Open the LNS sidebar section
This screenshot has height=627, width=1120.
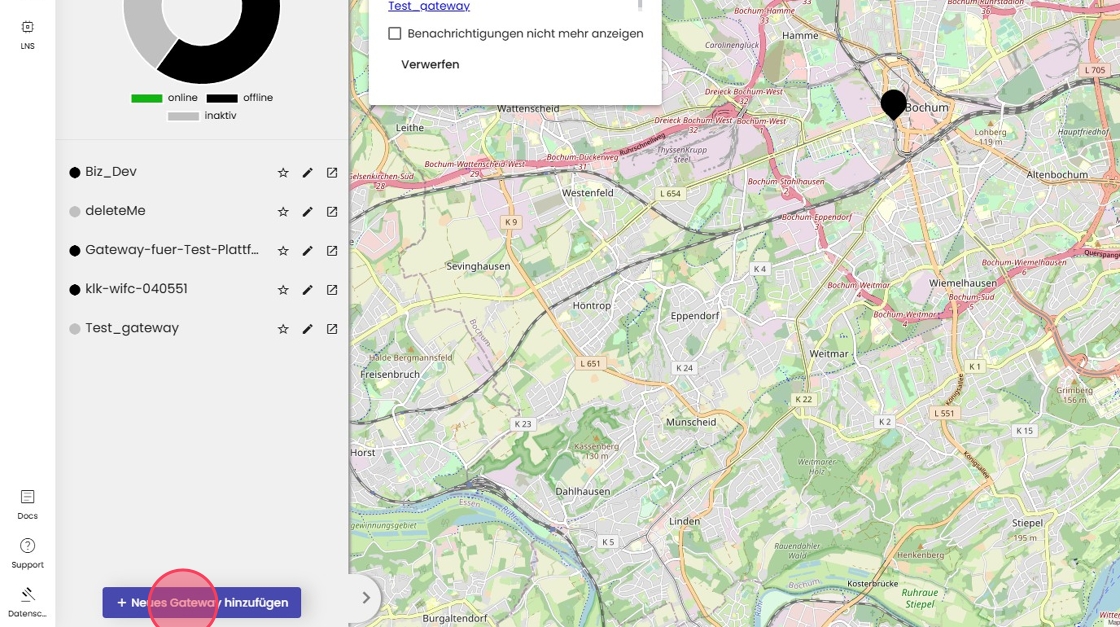27,34
